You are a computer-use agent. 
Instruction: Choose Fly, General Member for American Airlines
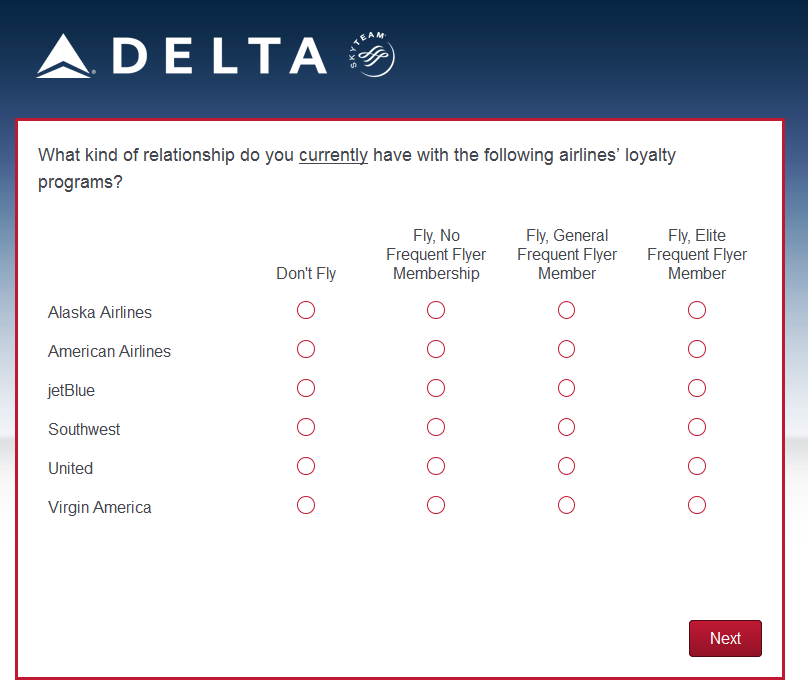[x=566, y=349]
